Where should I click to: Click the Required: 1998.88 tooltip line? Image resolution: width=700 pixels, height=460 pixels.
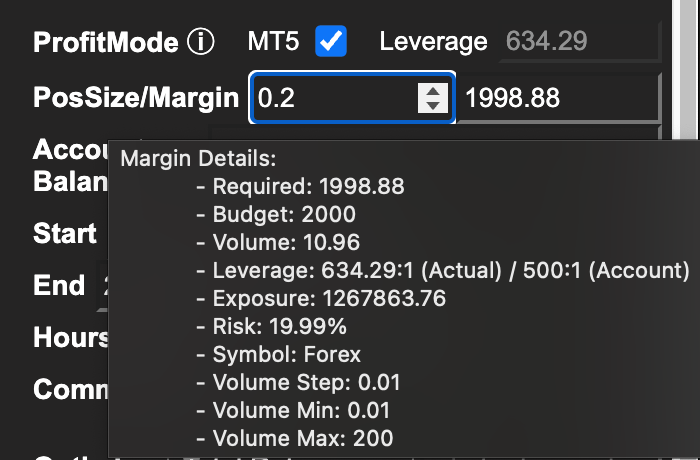pos(300,186)
